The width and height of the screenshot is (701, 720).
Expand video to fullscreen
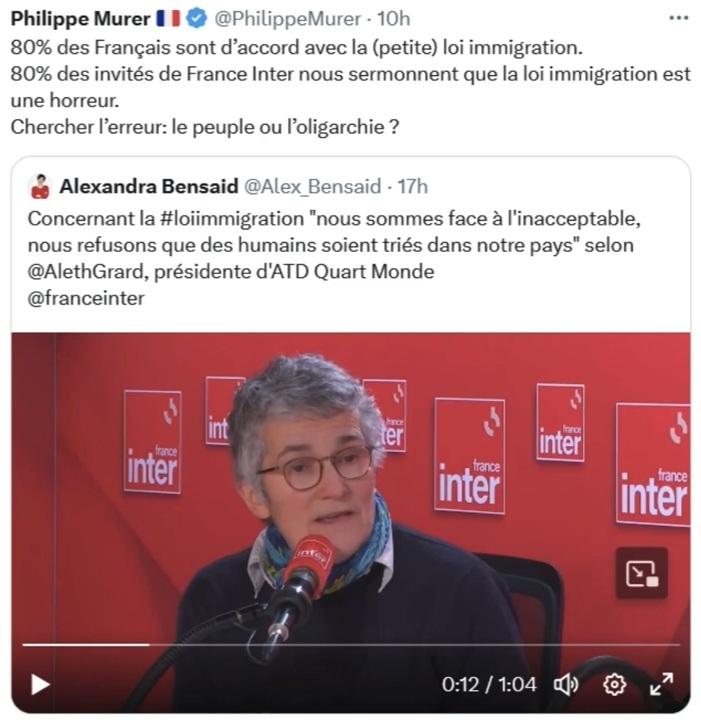click(x=662, y=684)
